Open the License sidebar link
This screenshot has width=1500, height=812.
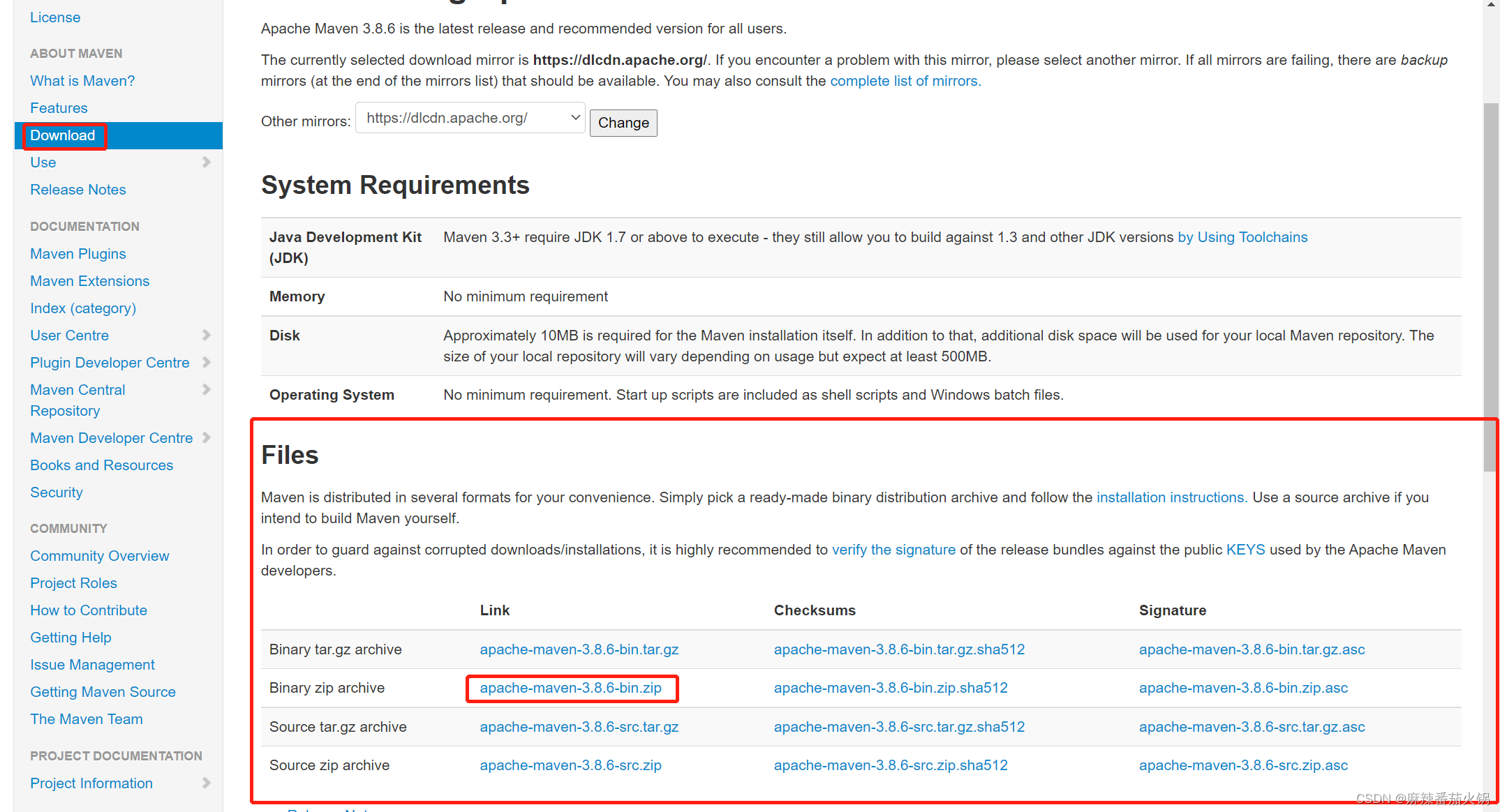(55, 17)
